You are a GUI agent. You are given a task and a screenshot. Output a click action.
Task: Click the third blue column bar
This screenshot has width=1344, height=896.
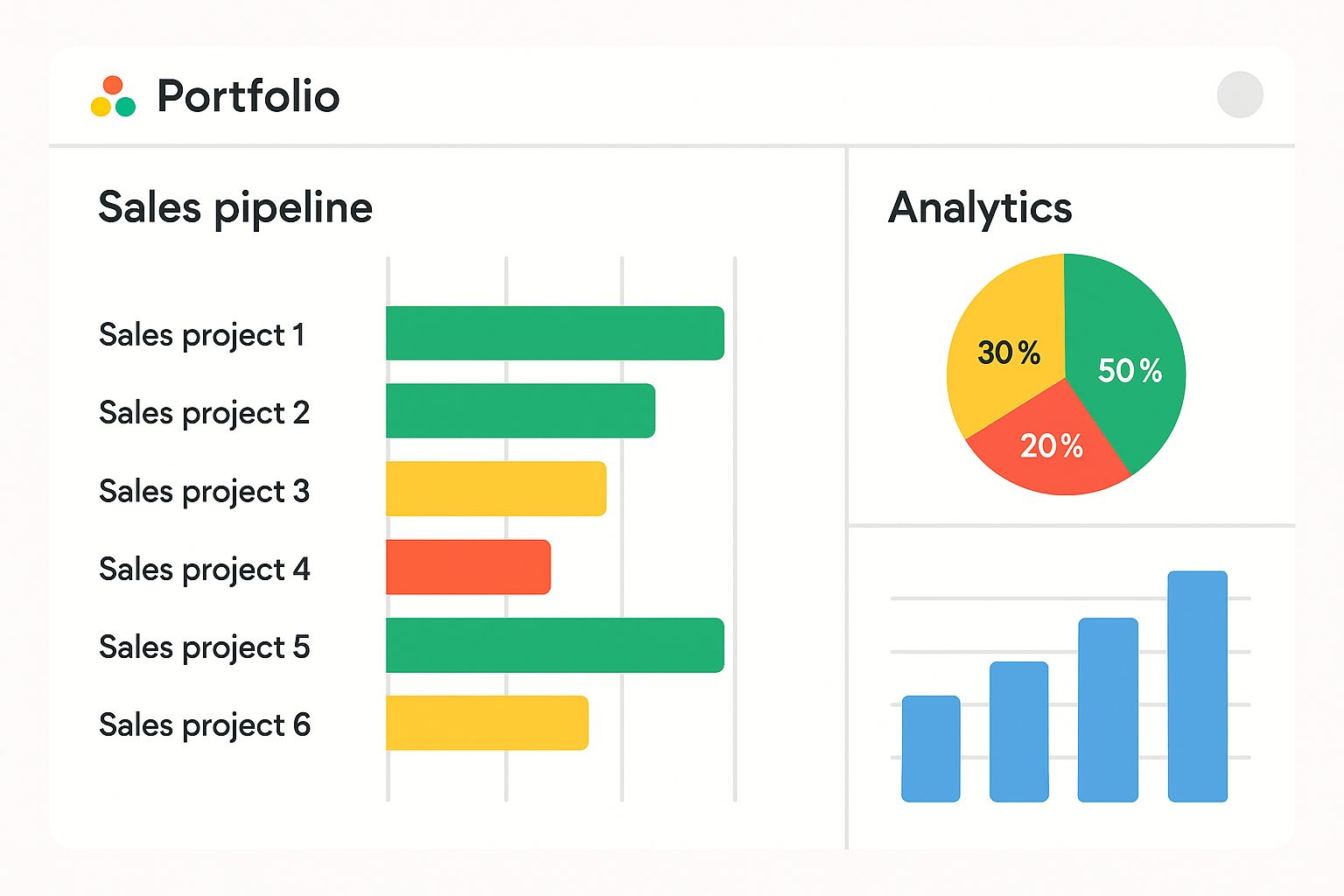click(1108, 710)
